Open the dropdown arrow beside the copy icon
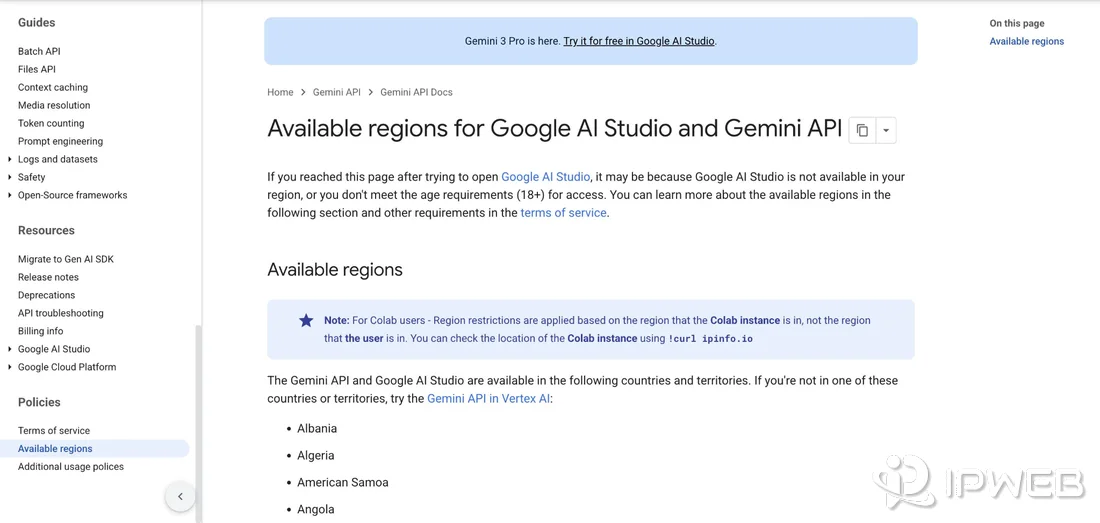 click(886, 130)
